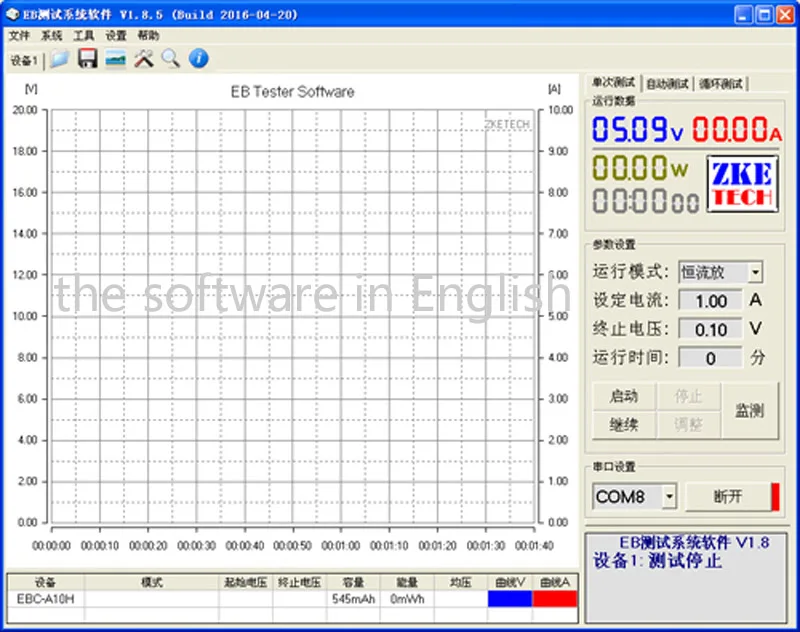Open the 系统 menu

click(48, 35)
